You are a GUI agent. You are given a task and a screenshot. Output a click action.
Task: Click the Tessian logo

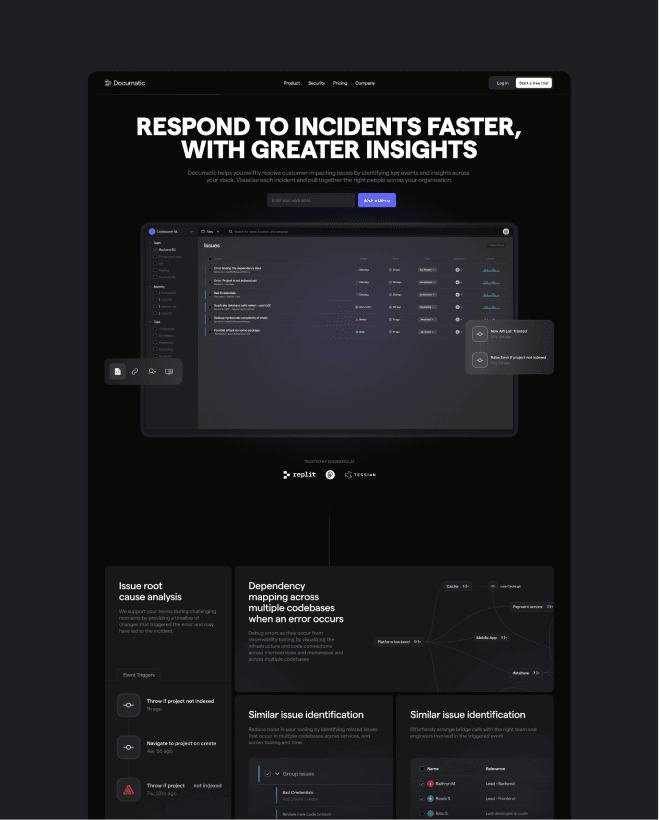(x=360, y=475)
